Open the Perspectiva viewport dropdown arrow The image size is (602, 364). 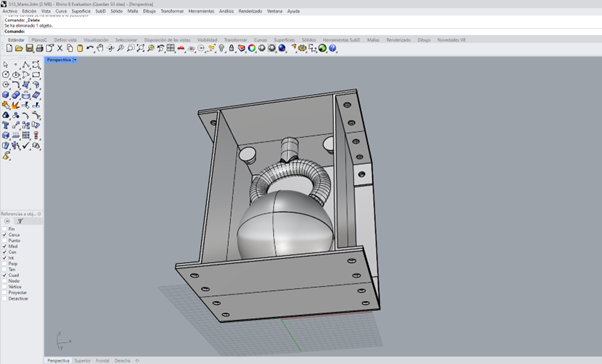pos(75,60)
